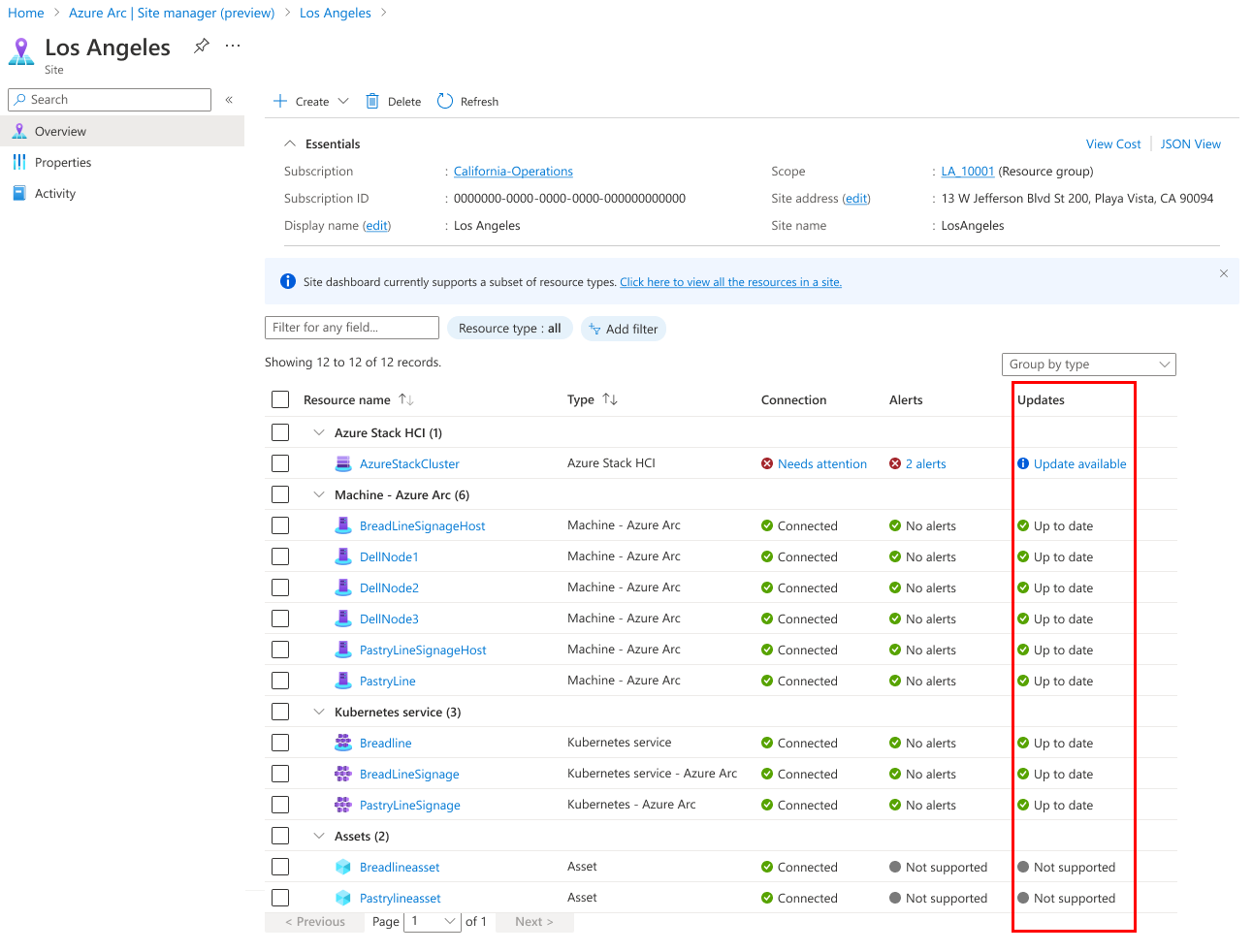Collapse the Azure Stack HCI group
Image resolution: width=1253 pixels, height=952 pixels.
[x=319, y=432]
